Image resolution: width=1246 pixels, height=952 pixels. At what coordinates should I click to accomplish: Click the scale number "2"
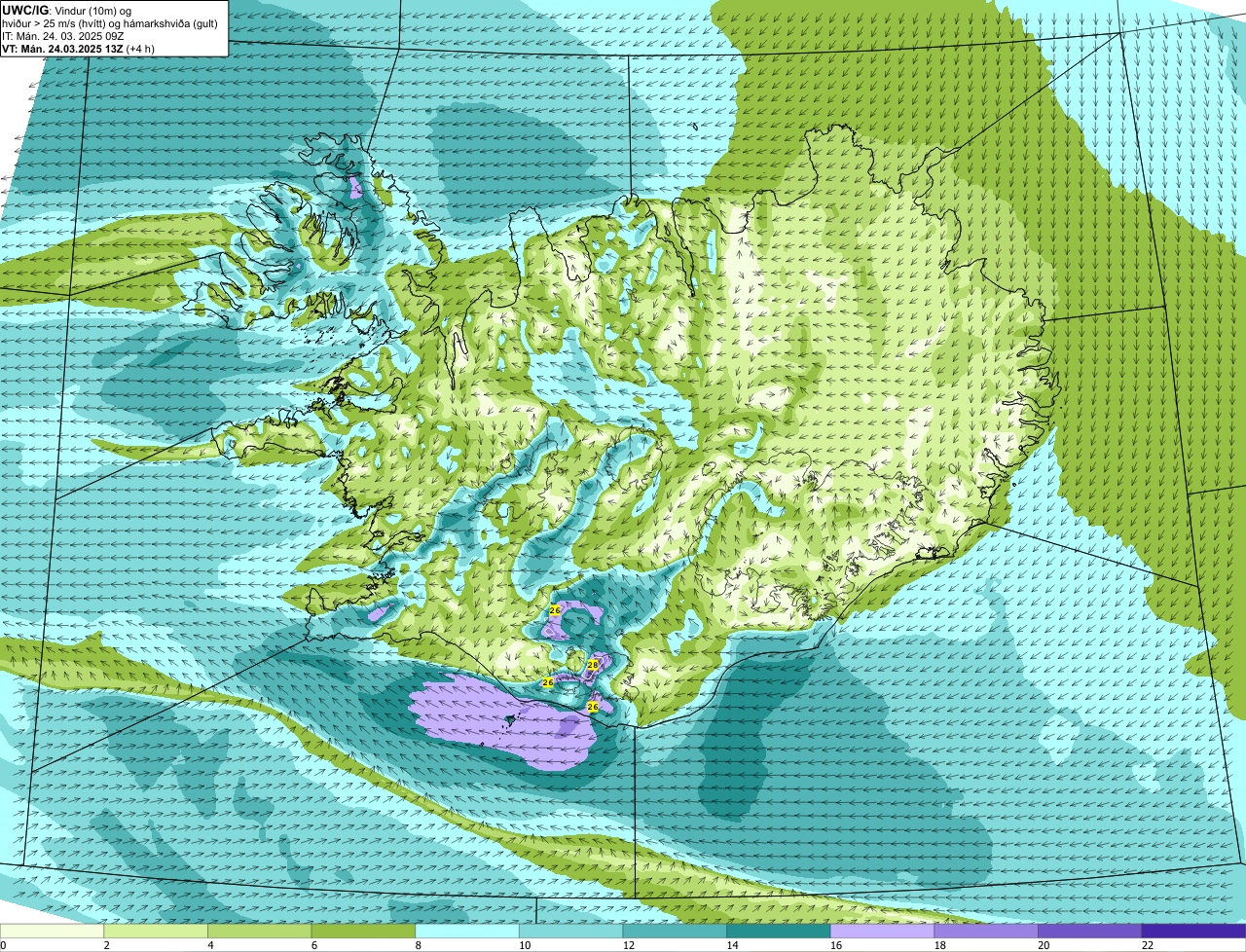[x=106, y=945]
